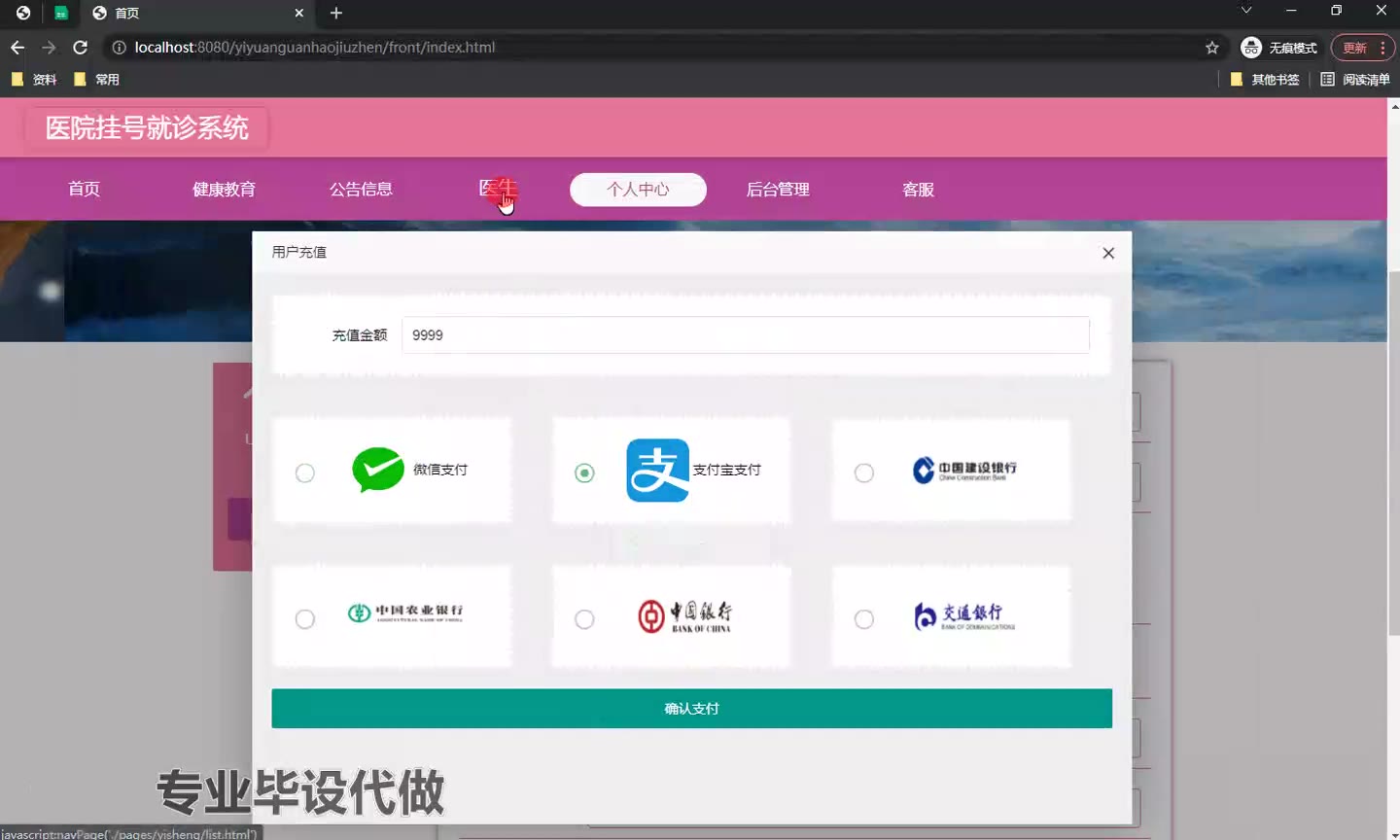1400x840 pixels.
Task: Click the Bank of China logo
Action: pyautogui.click(x=684, y=615)
